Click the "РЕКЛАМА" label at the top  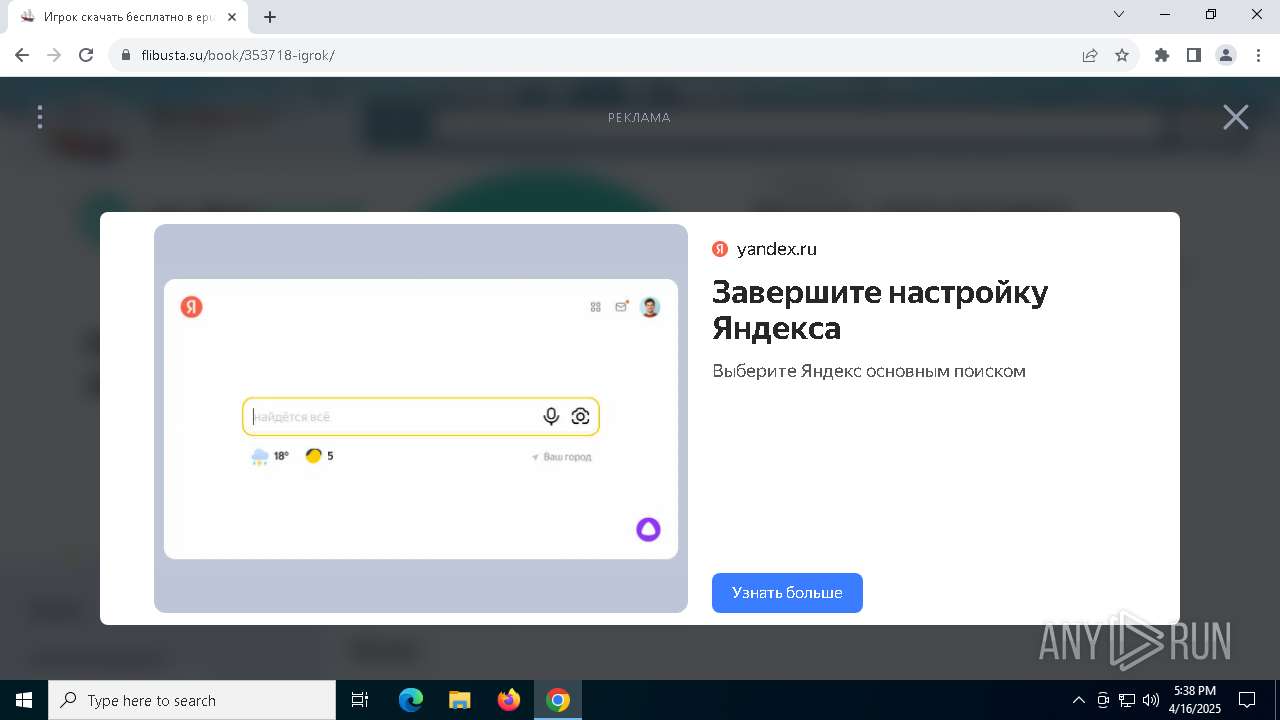(639, 118)
